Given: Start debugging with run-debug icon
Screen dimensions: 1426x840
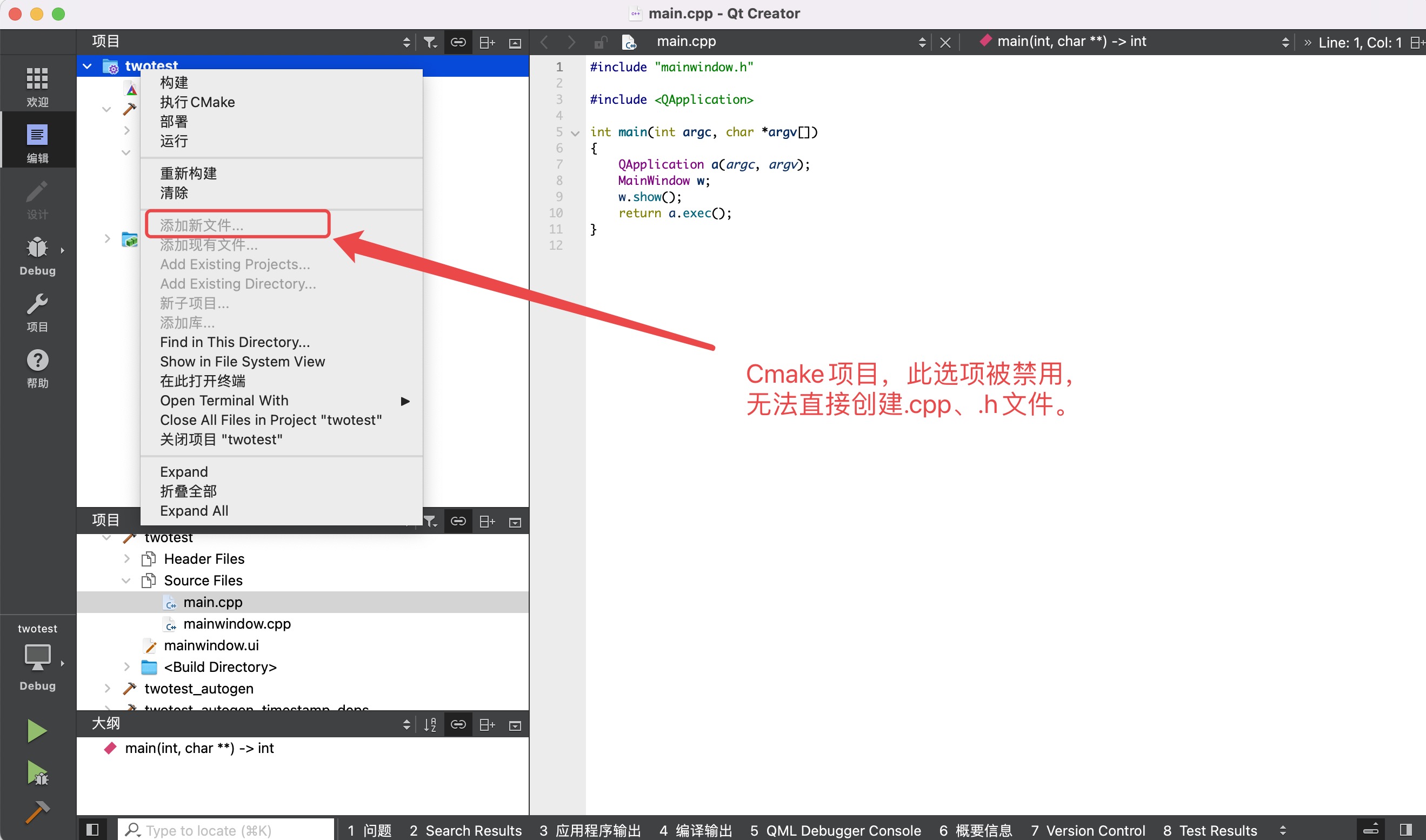Looking at the screenshot, I should click(x=37, y=772).
